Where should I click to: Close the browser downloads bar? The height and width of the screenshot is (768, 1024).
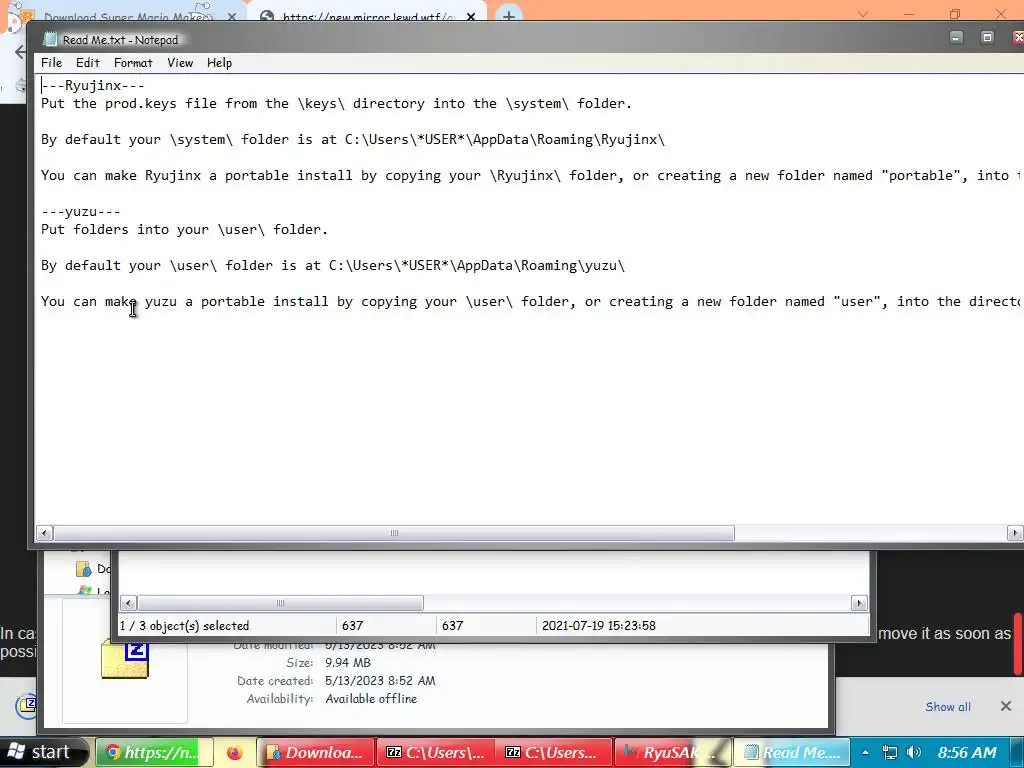click(x=1006, y=706)
